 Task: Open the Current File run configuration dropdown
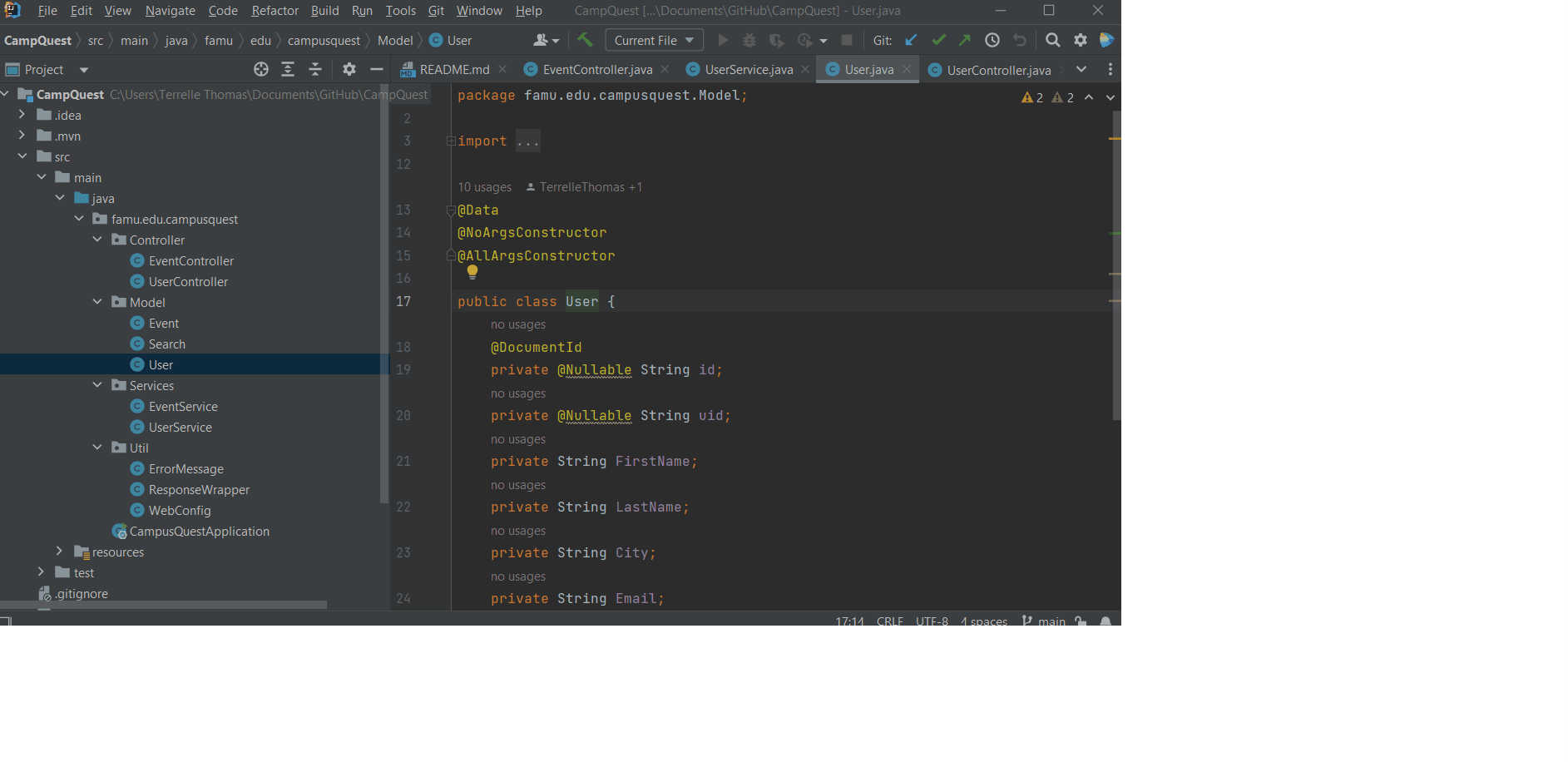coord(654,40)
